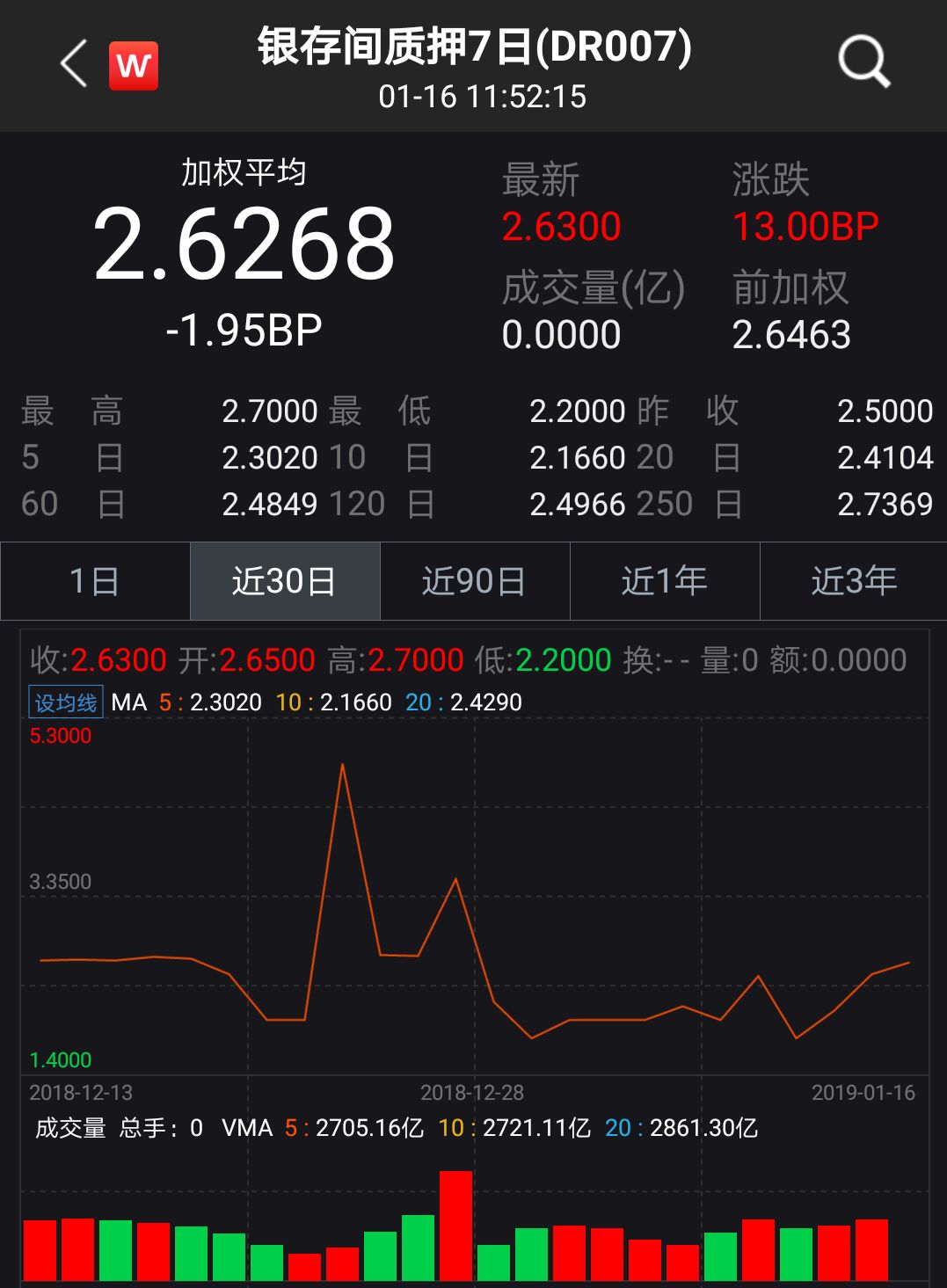Tap the 2018-12-28 date label
The image size is (947, 1288).
472,1093
